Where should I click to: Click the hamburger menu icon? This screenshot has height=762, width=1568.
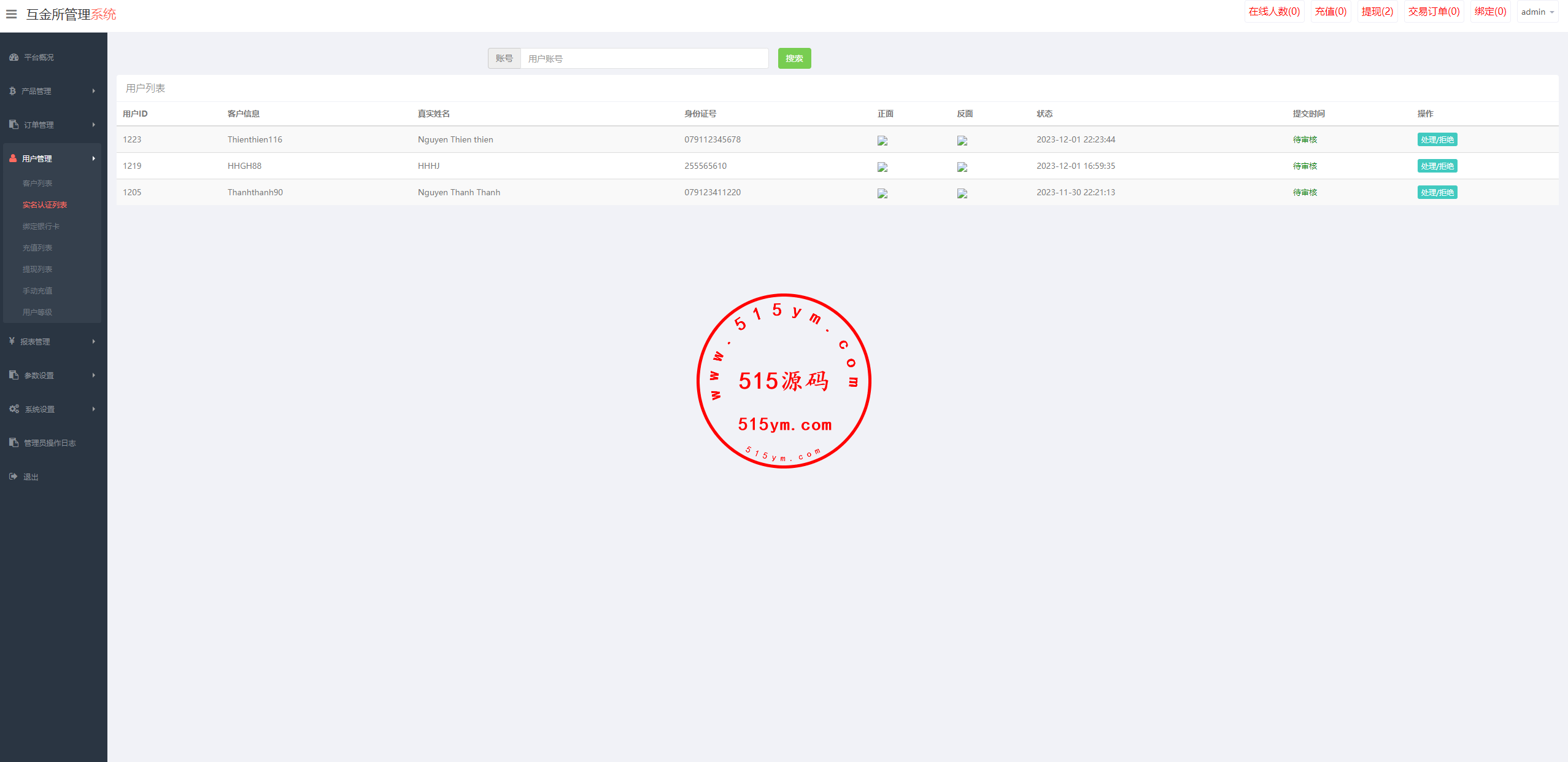click(x=11, y=14)
